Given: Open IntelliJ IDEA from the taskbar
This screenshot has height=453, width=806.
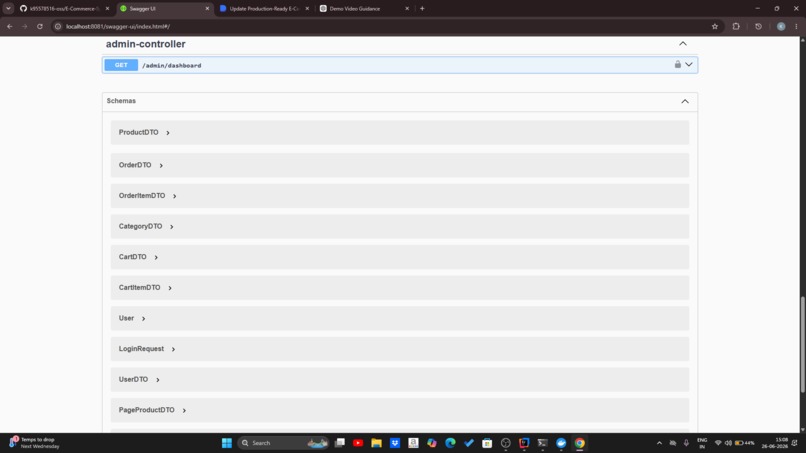Looking at the screenshot, I should pyautogui.click(x=524, y=443).
